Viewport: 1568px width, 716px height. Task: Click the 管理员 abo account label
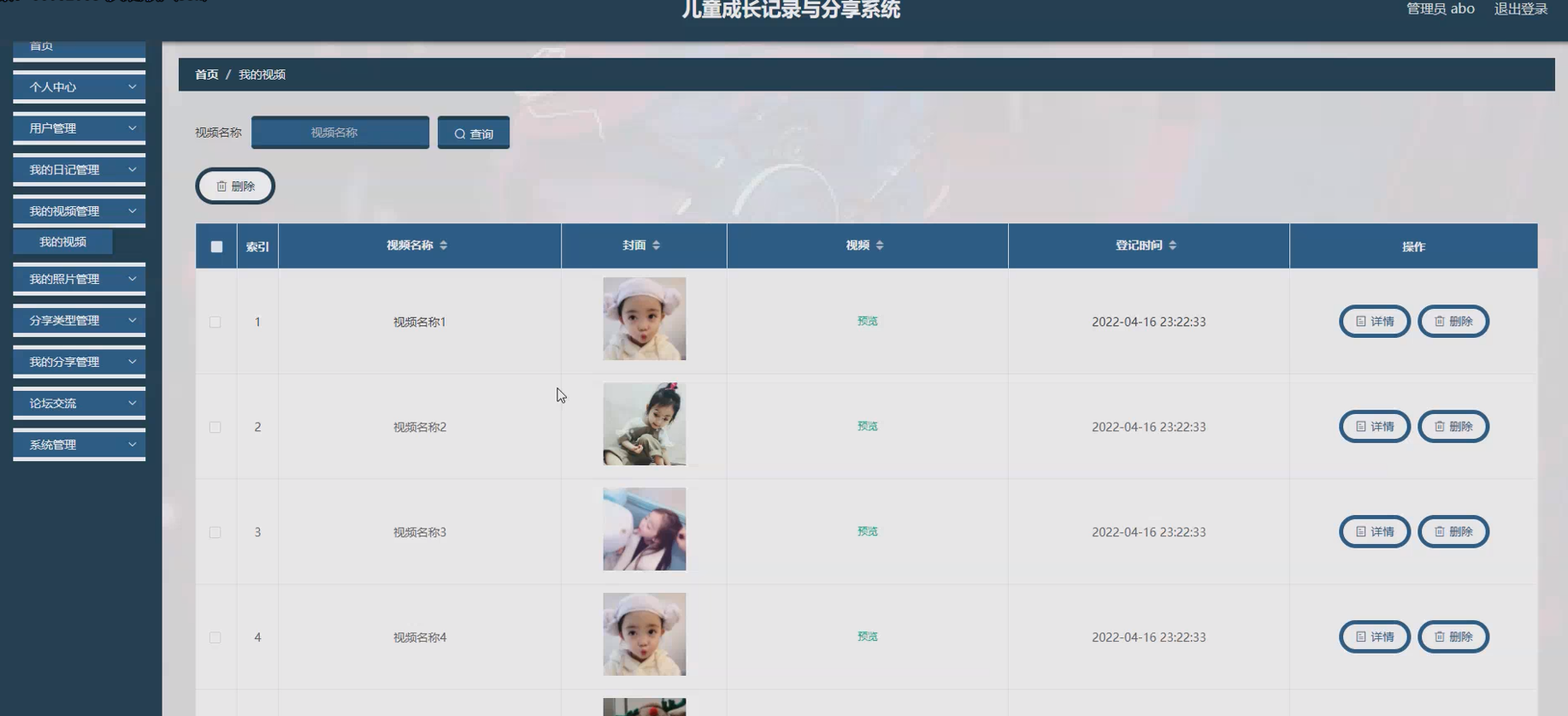(x=1440, y=9)
